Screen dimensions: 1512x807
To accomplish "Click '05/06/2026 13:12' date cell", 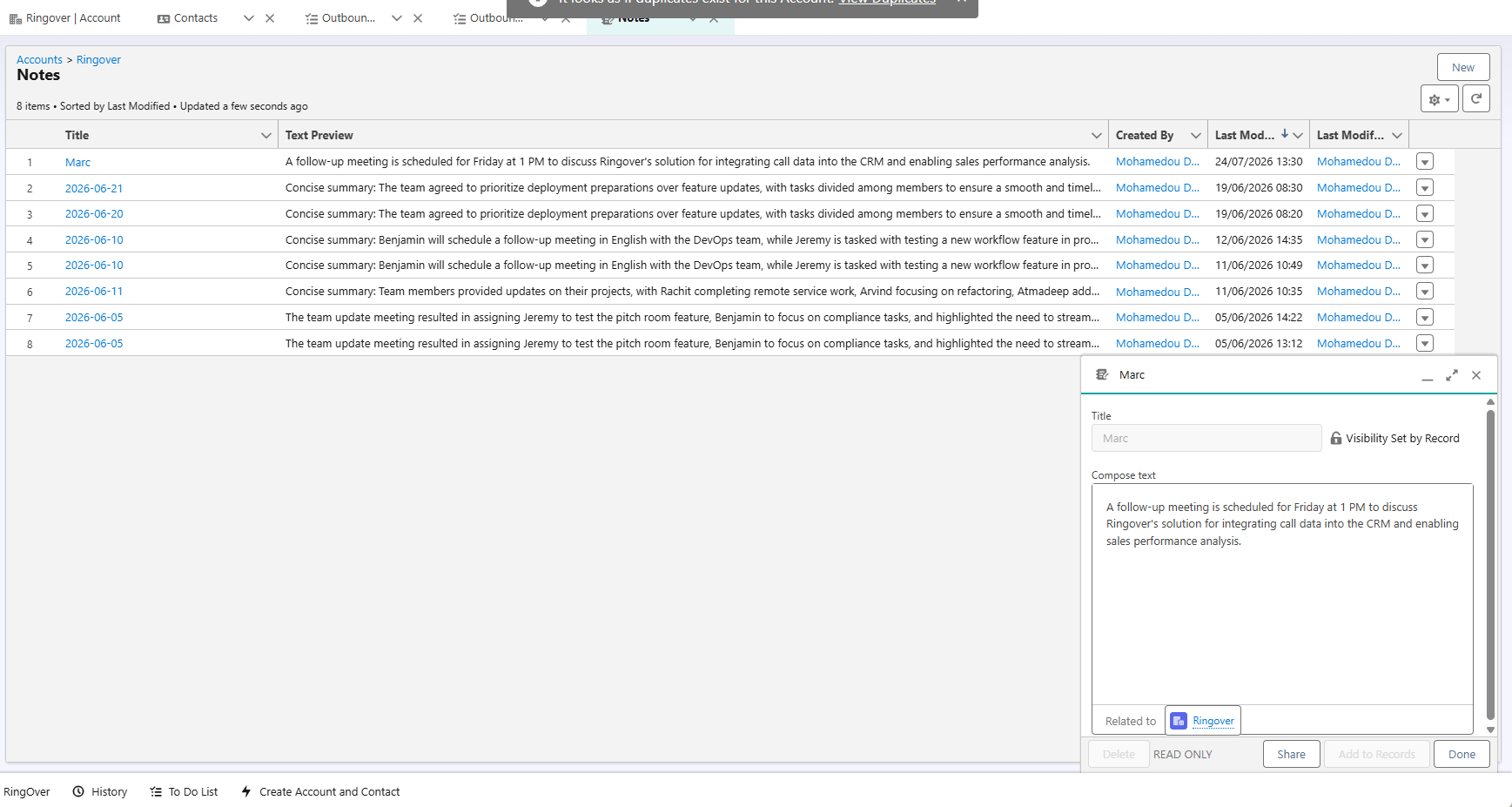I will pos(1259,344).
